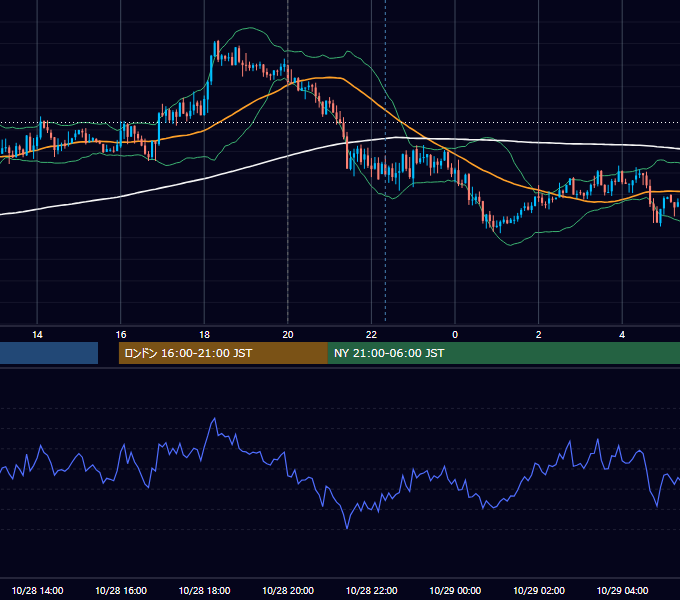The image size is (680, 600).
Task: Click hour label 16 on the price chart axis
Action: click(121, 335)
